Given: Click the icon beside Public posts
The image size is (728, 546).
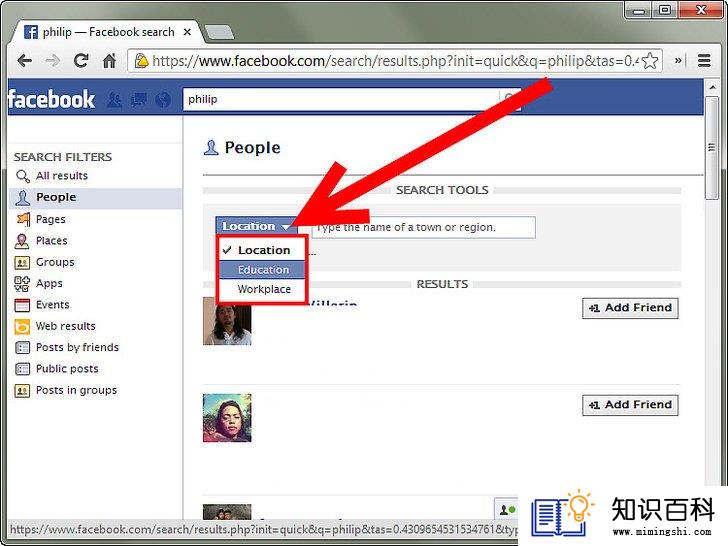Looking at the screenshot, I should point(22,369).
